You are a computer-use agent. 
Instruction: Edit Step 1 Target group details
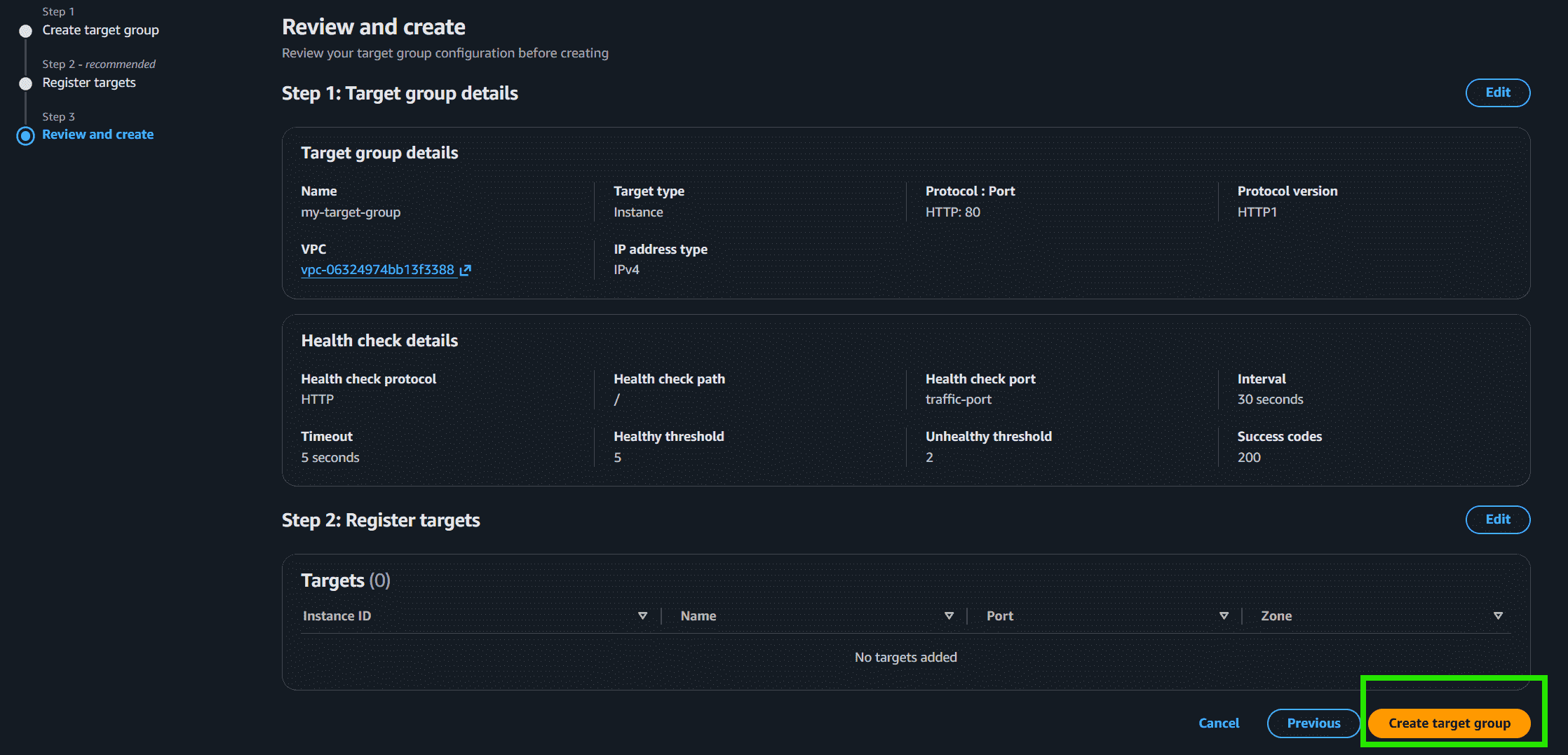tap(1498, 93)
